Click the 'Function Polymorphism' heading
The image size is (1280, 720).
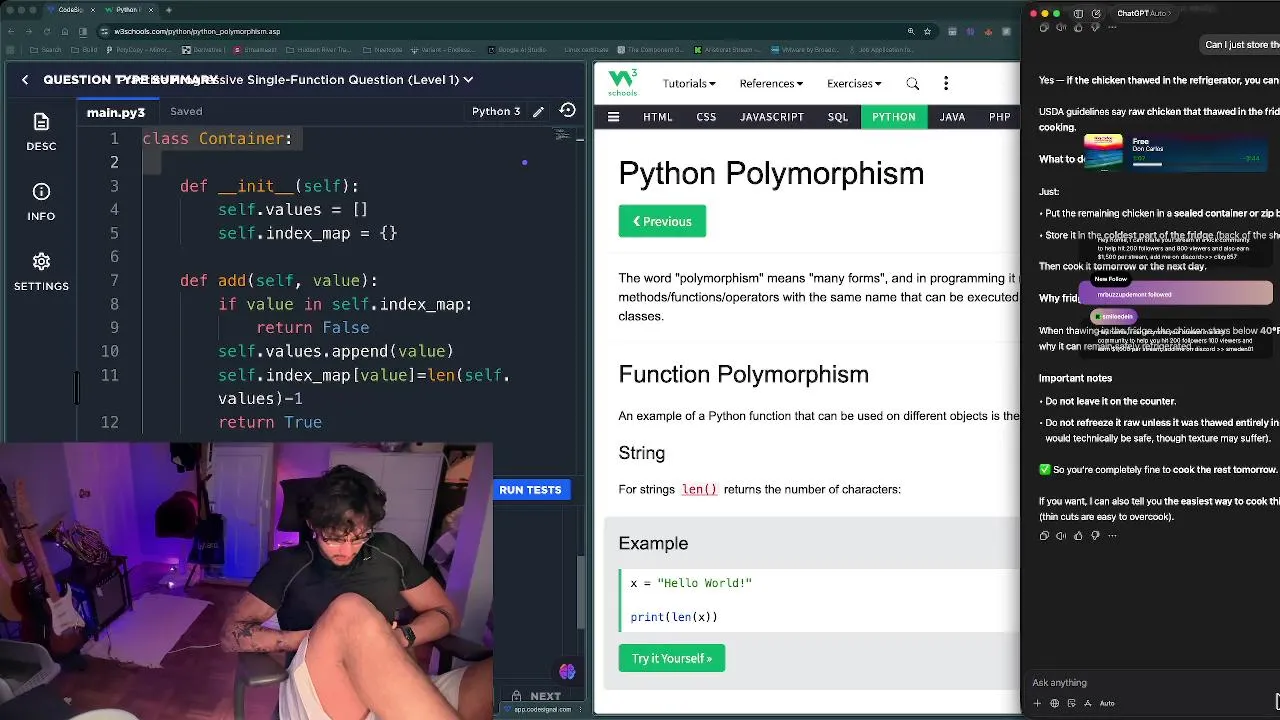click(743, 374)
